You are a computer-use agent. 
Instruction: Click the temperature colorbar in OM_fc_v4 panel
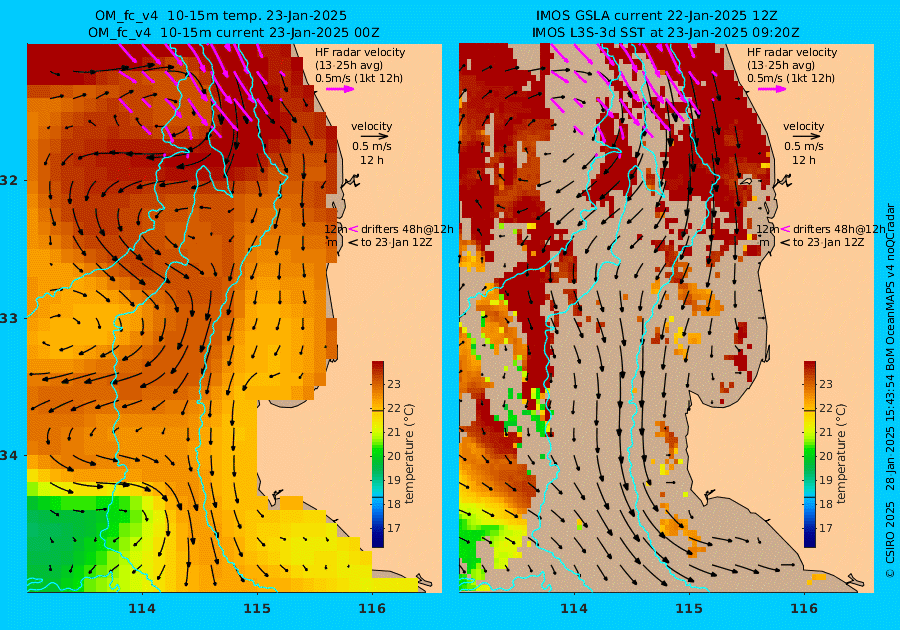[x=378, y=454]
